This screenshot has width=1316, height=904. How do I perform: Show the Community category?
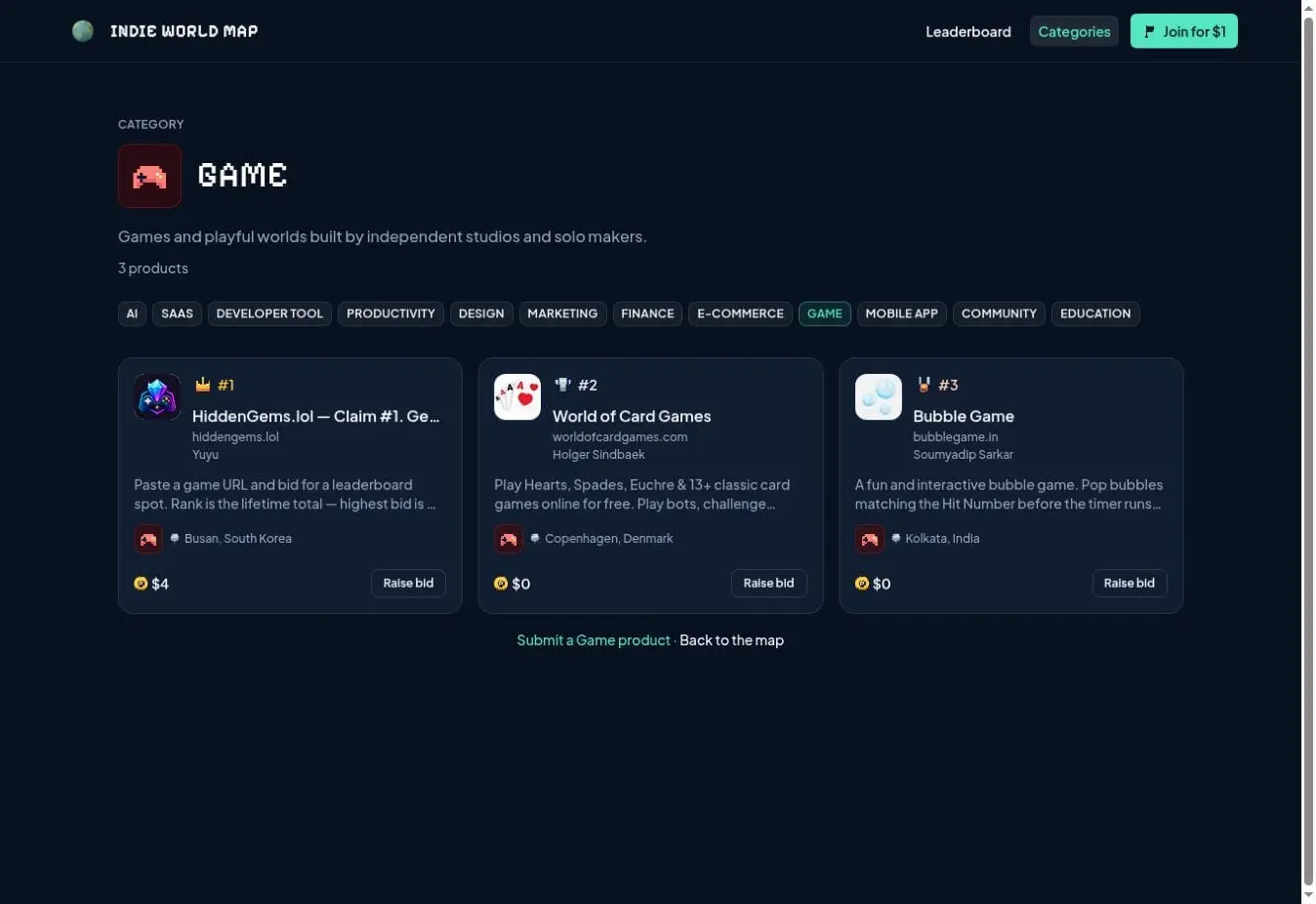pyautogui.click(x=999, y=313)
